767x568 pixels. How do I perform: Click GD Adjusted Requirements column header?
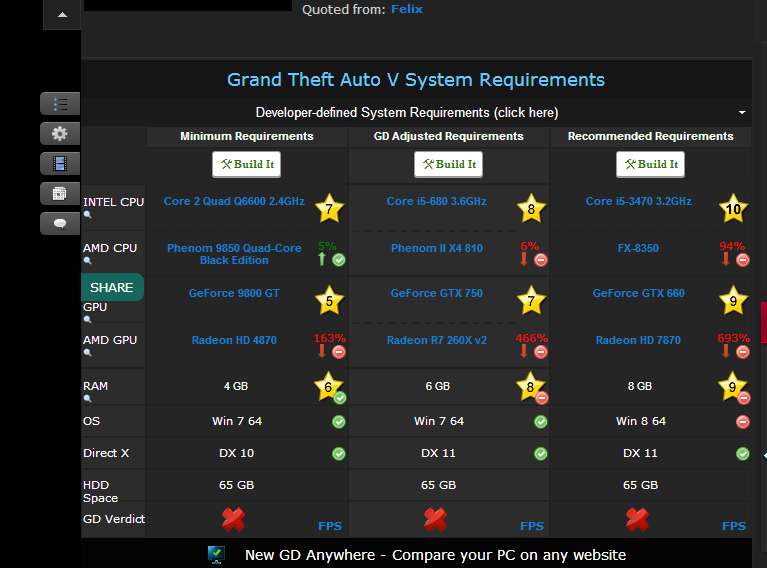click(x=449, y=136)
